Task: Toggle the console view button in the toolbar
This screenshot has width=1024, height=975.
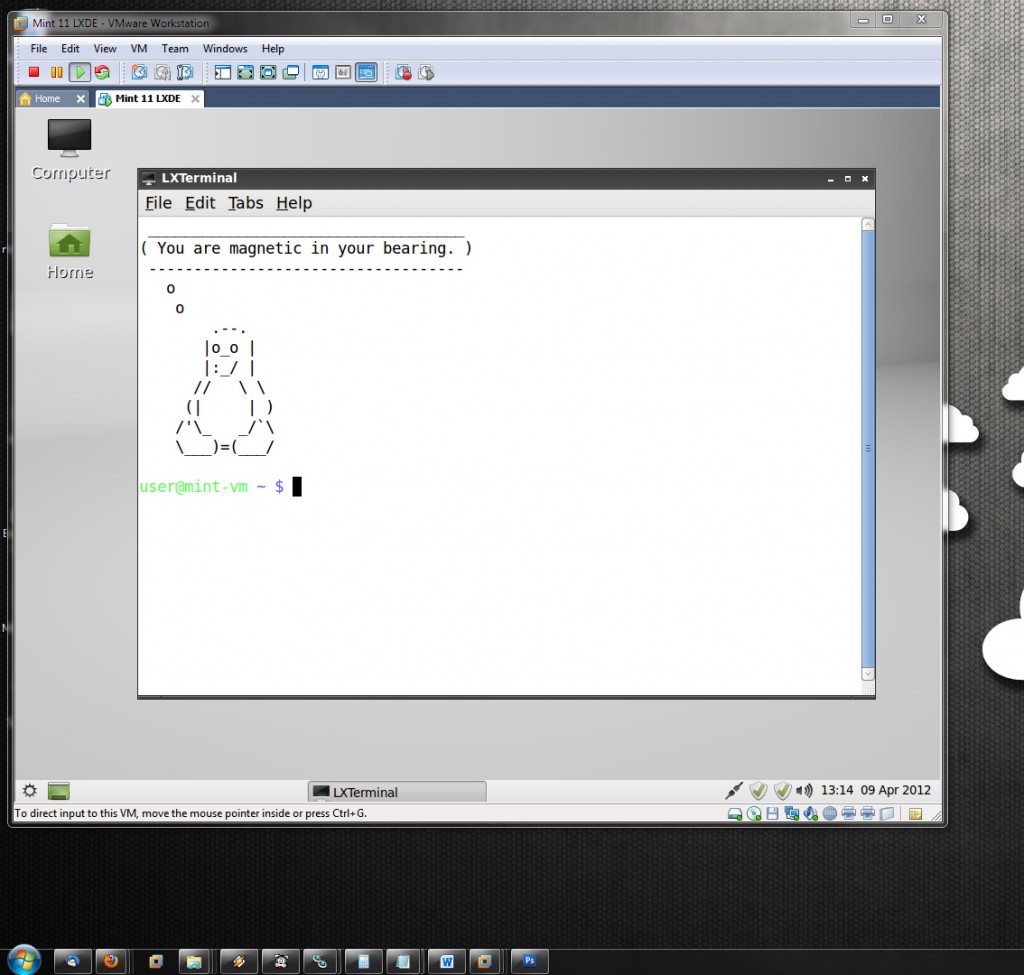Action: [x=366, y=72]
